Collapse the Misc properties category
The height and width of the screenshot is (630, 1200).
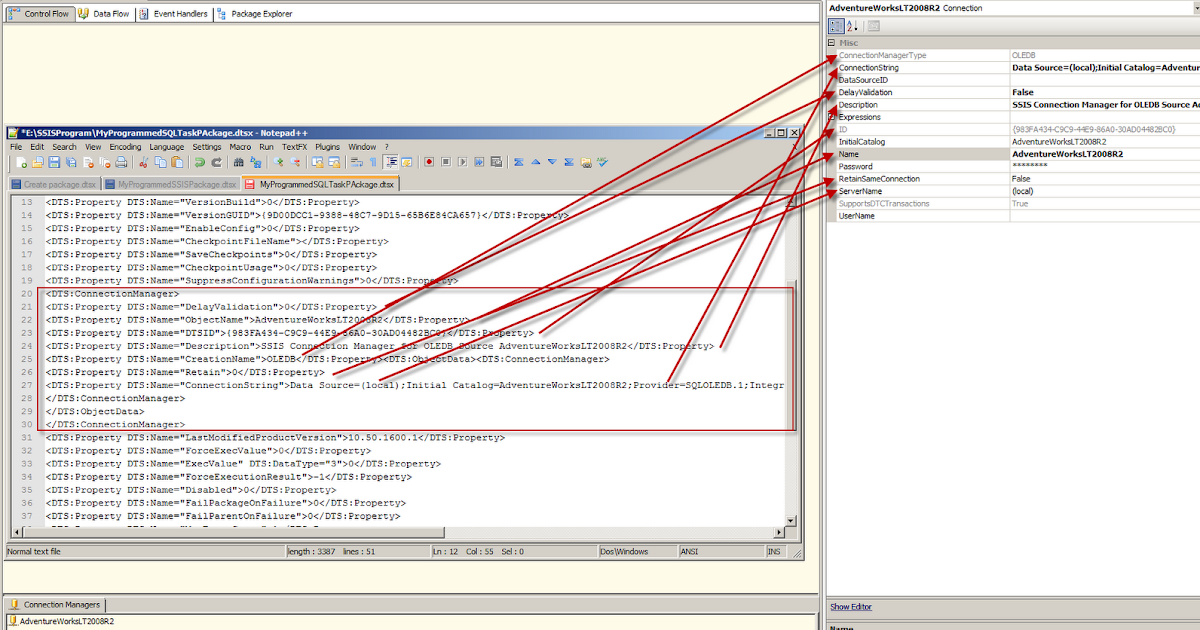[832, 43]
